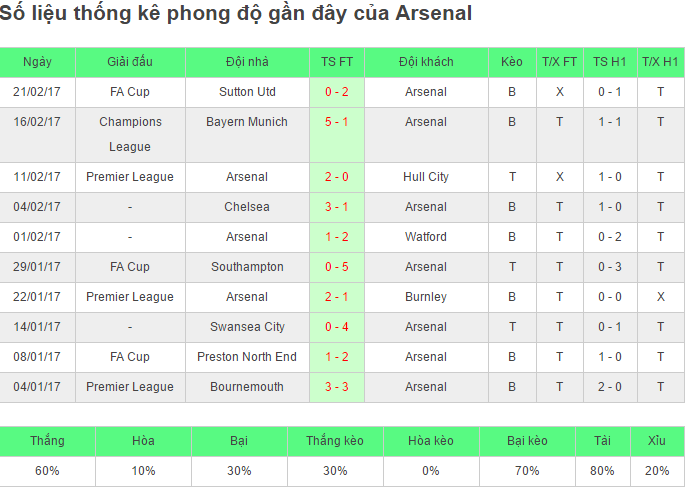Click Preston North End in the table
686x489 pixels.
coord(247,357)
